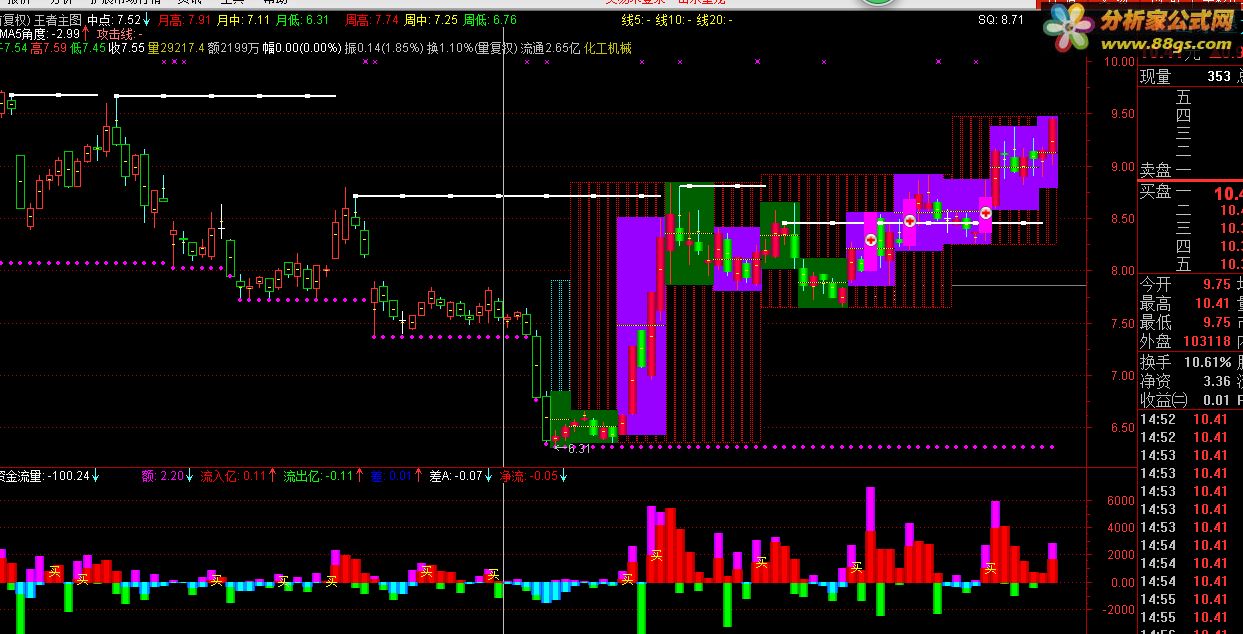Click the 月低: 6.31 readout
The height and width of the screenshot is (634, 1243).
[302, 19]
